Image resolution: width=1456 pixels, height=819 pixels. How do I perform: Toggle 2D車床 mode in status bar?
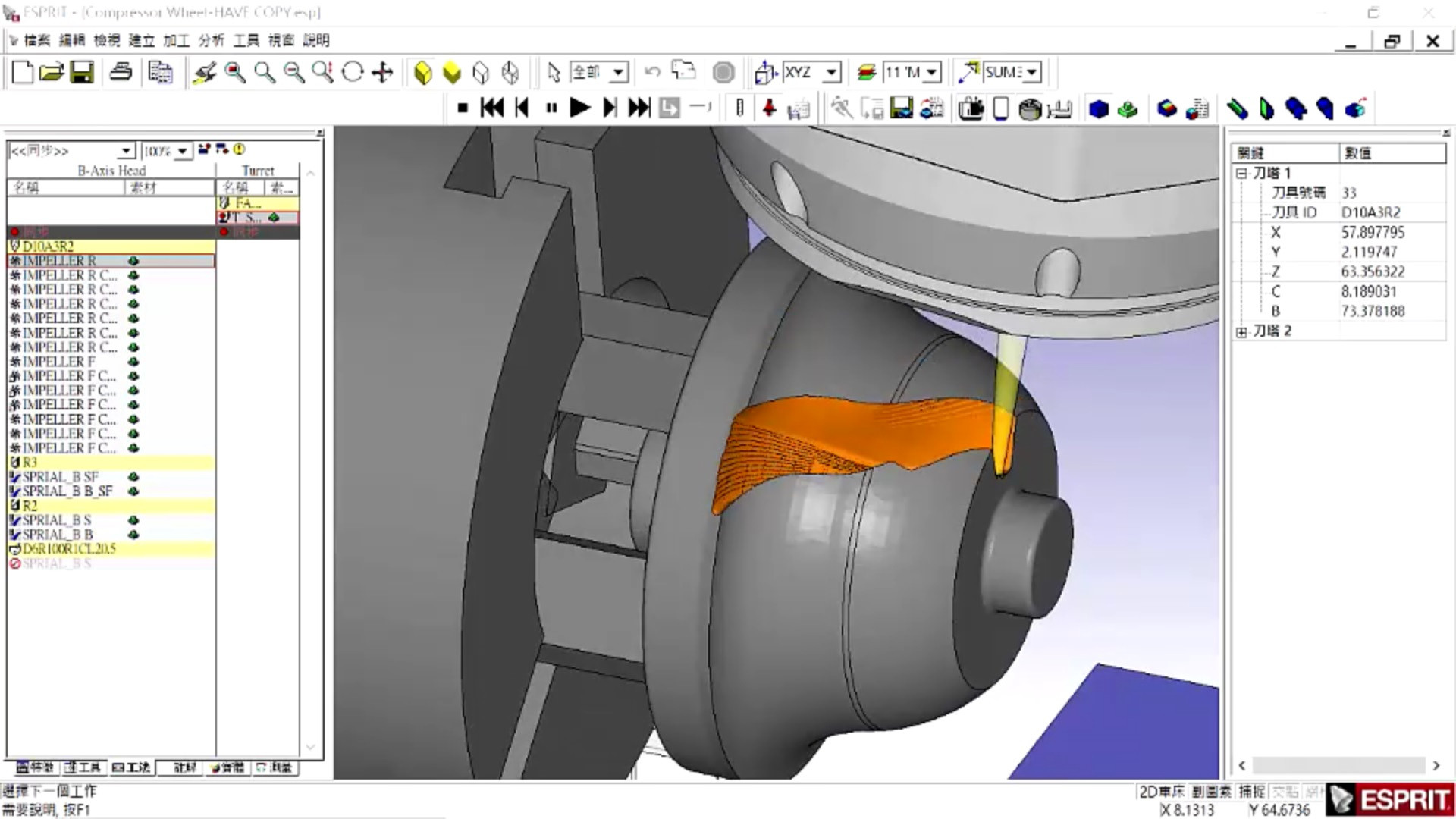[x=1161, y=792]
